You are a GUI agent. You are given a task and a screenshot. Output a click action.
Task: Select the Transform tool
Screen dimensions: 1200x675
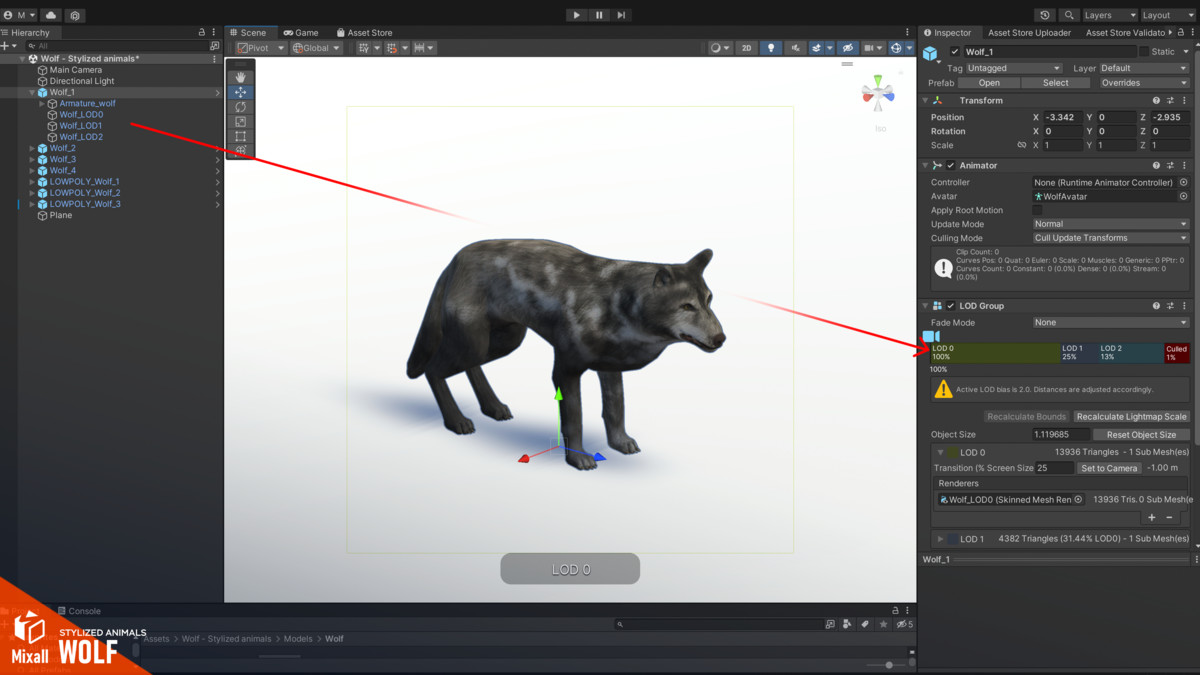[240, 151]
